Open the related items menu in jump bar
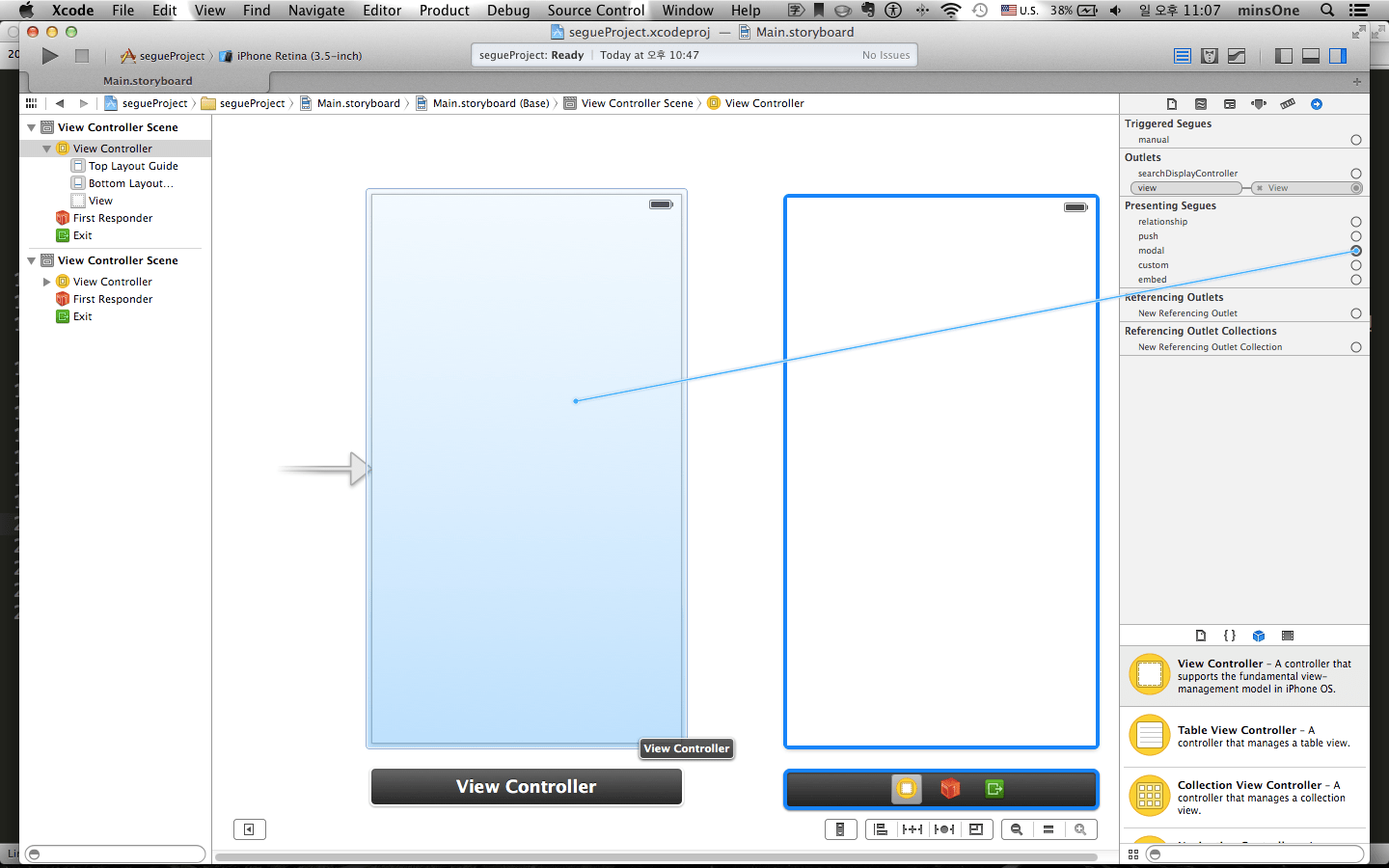The width and height of the screenshot is (1389, 868). pos(31,103)
